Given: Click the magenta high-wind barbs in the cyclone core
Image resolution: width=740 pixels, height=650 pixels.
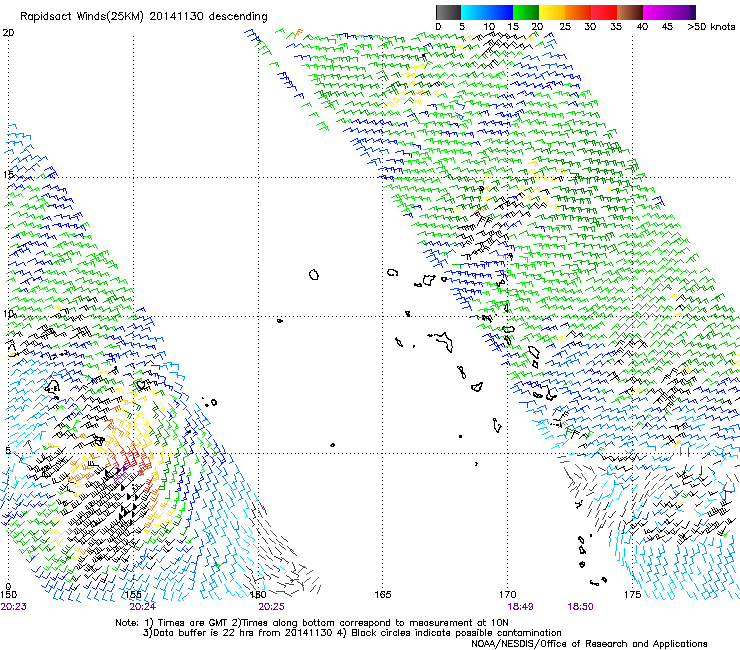Looking at the screenshot, I should (x=121, y=474).
